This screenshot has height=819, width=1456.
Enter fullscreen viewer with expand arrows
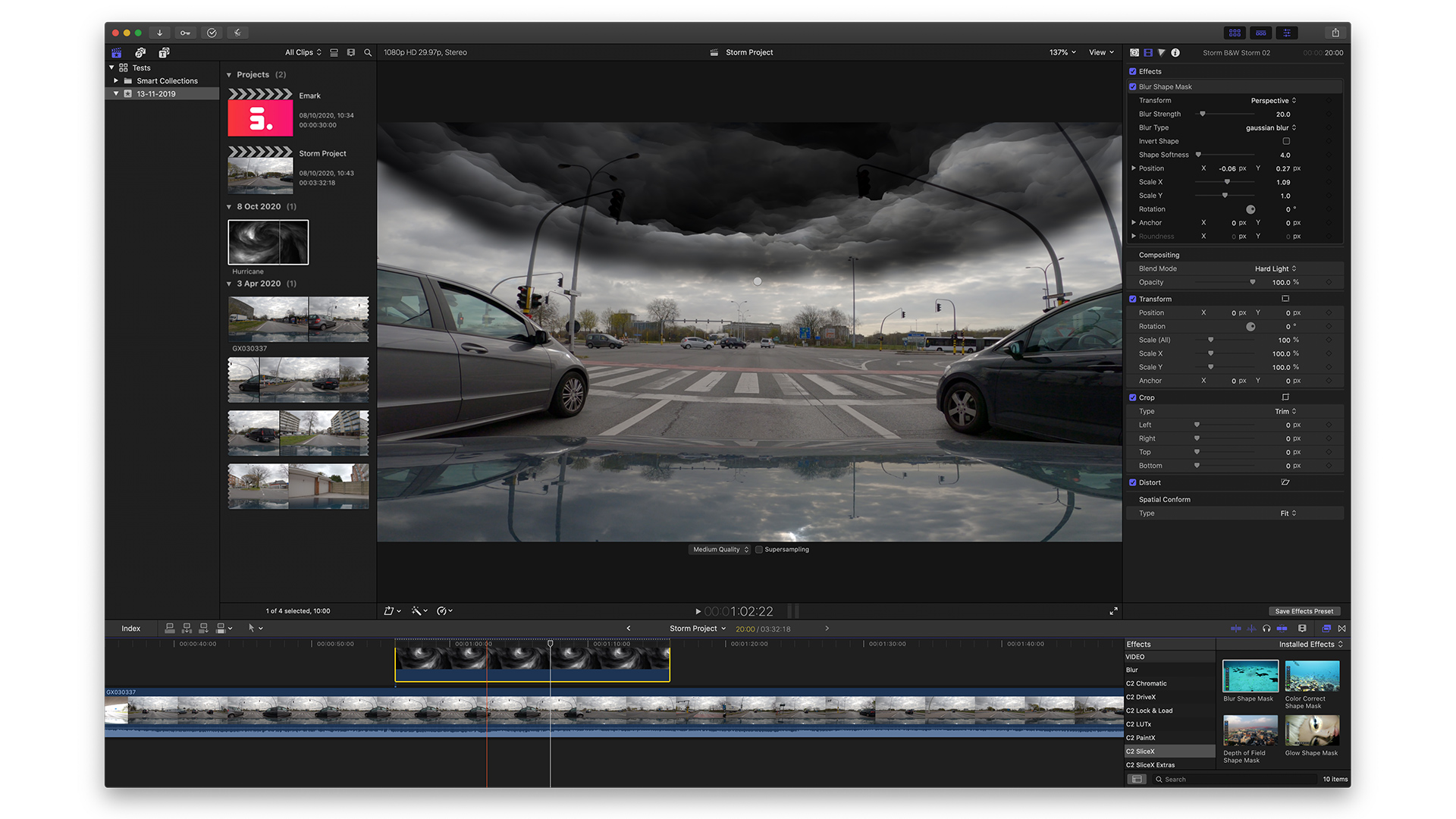tap(1113, 611)
